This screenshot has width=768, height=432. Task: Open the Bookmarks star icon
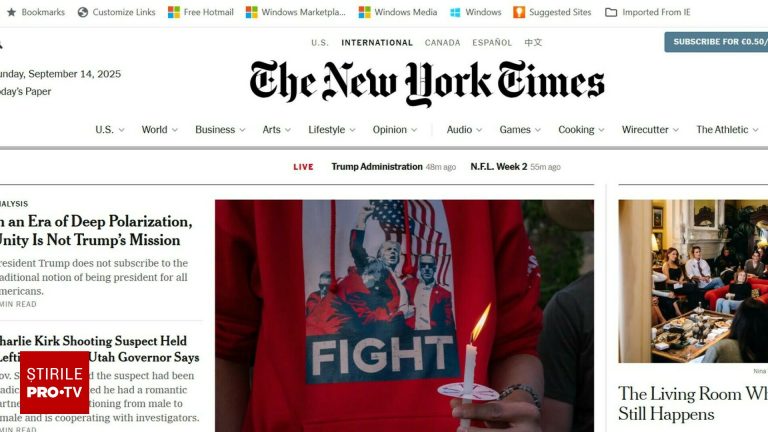tap(11, 12)
